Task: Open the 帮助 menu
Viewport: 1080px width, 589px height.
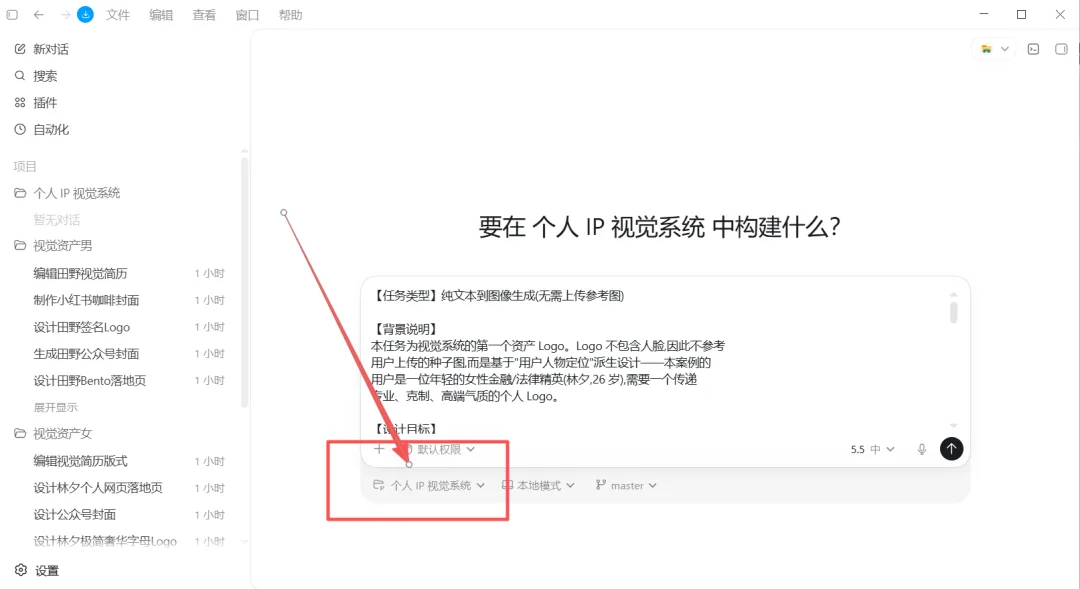Action: click(290, 15)
